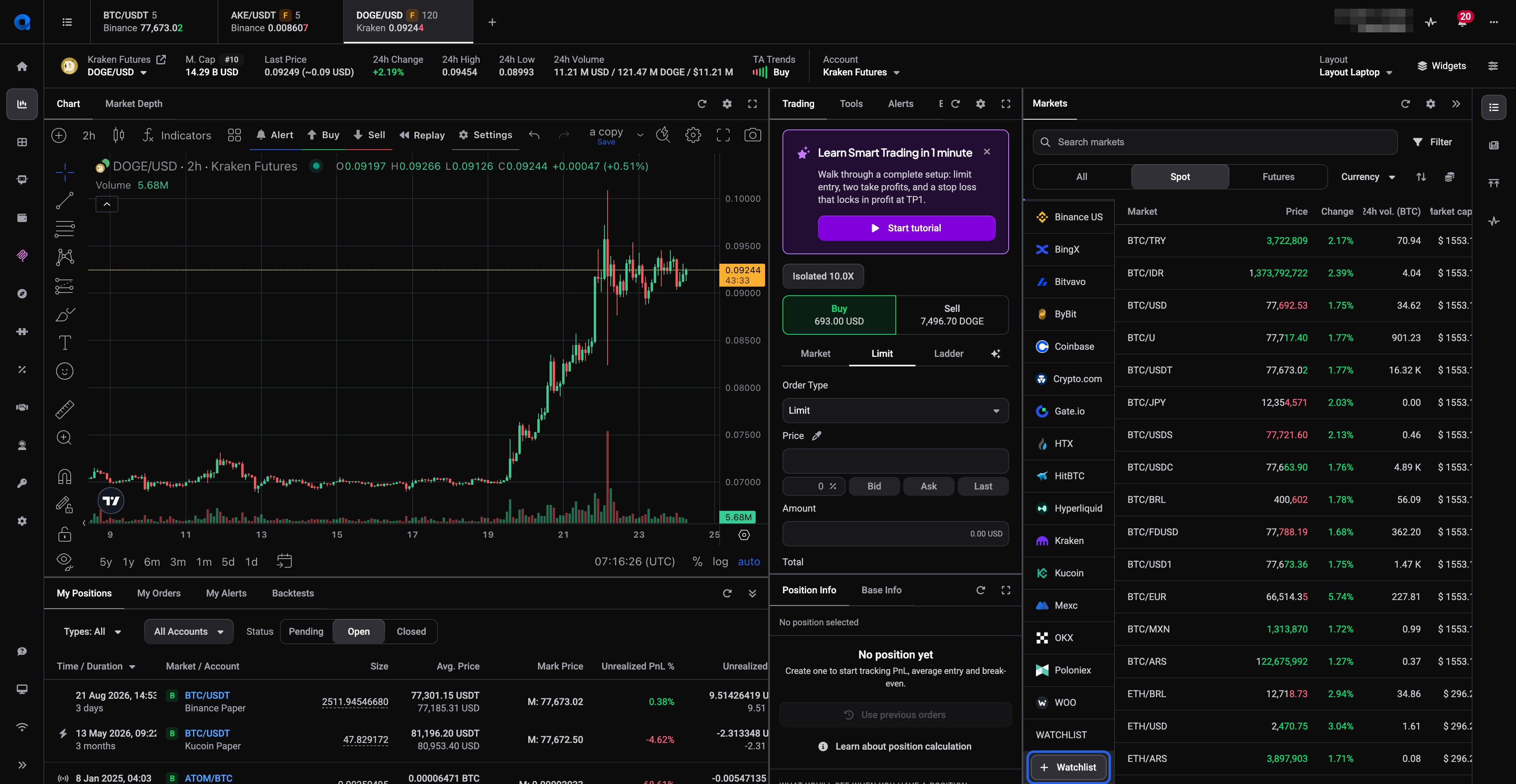Focus the Amount input field
Screen dimensions: 1516x784
[895, 534]
